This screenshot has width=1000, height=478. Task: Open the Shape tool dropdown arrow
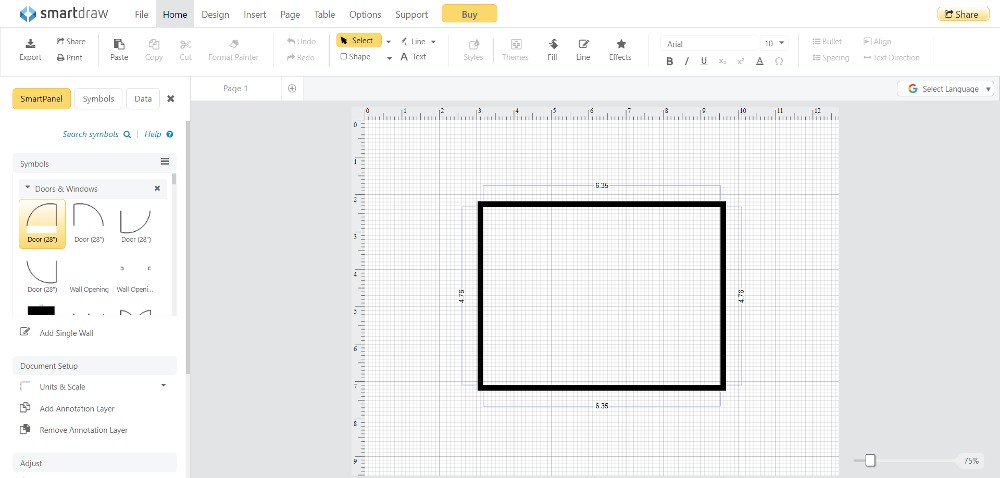(389, 57)
